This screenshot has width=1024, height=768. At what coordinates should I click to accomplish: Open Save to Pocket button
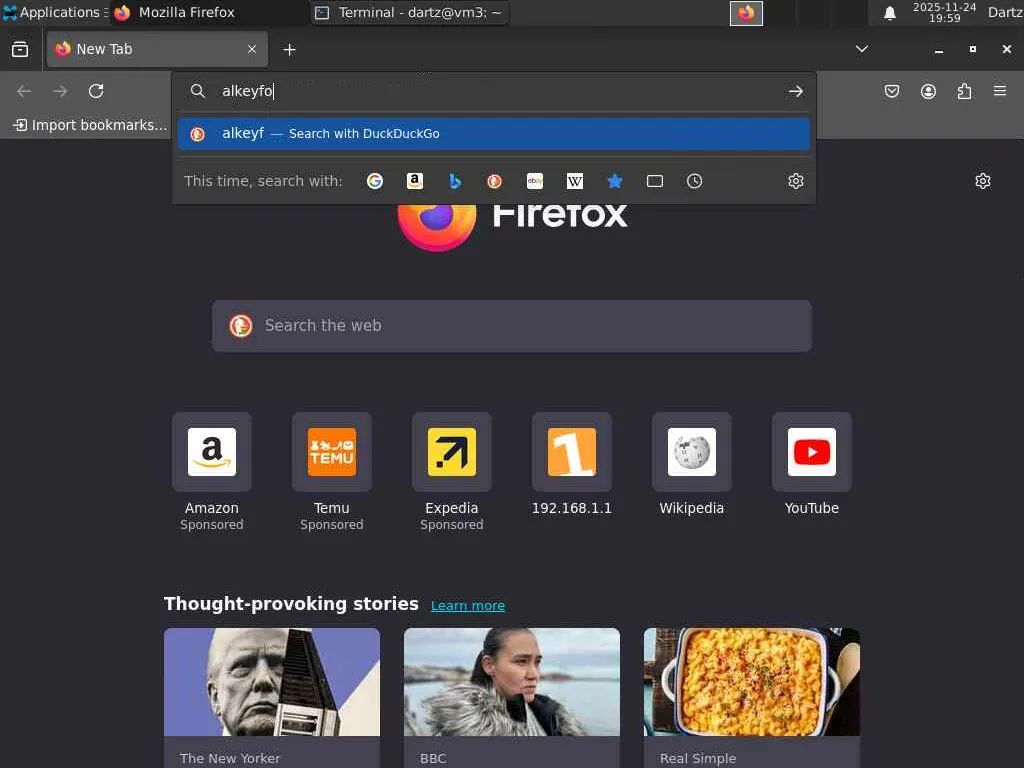click(x=892, y=91)
